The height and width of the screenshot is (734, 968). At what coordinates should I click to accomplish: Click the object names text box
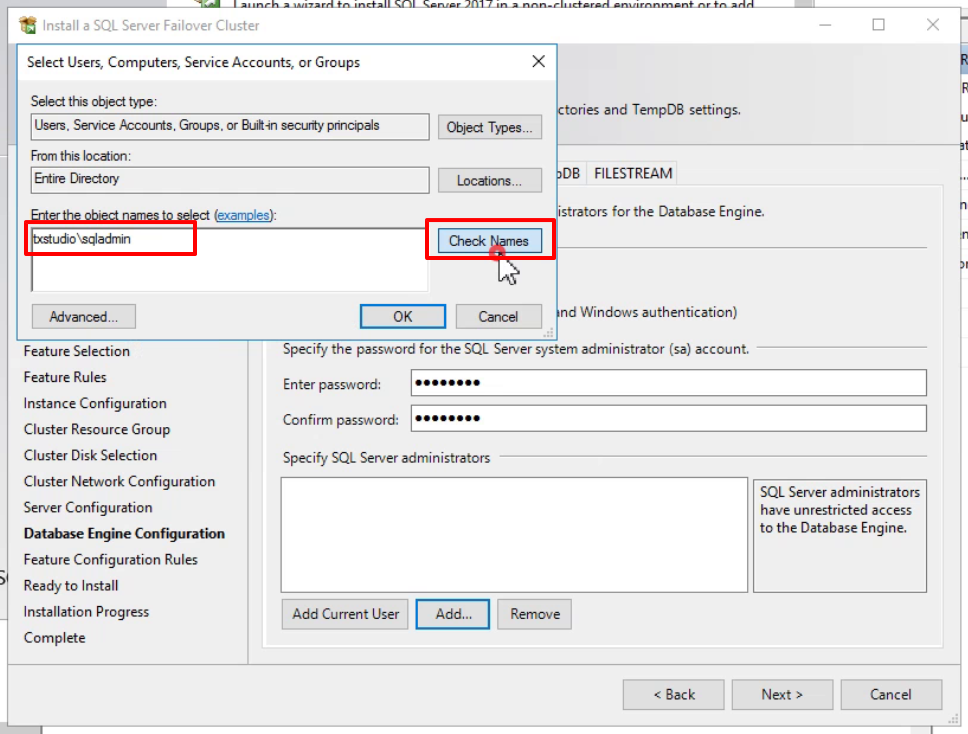[229, 259]
